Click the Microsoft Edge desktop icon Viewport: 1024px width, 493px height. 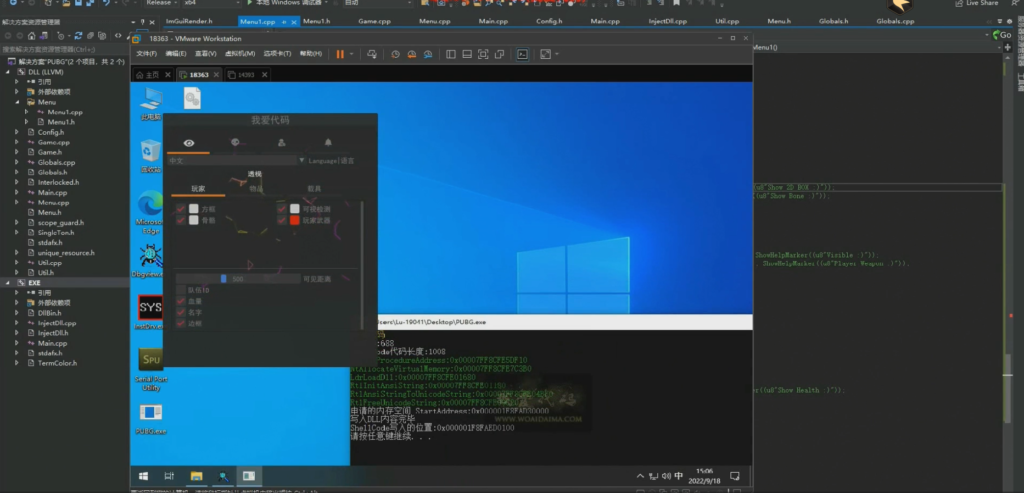tap(151, 212)
